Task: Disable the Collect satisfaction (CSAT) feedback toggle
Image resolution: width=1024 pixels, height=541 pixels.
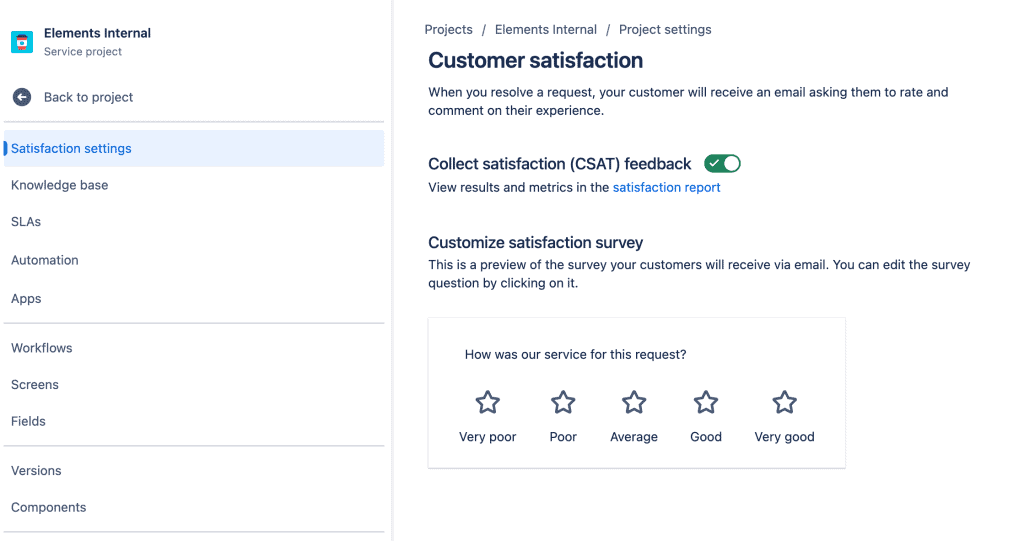Action: coord(722,164)
